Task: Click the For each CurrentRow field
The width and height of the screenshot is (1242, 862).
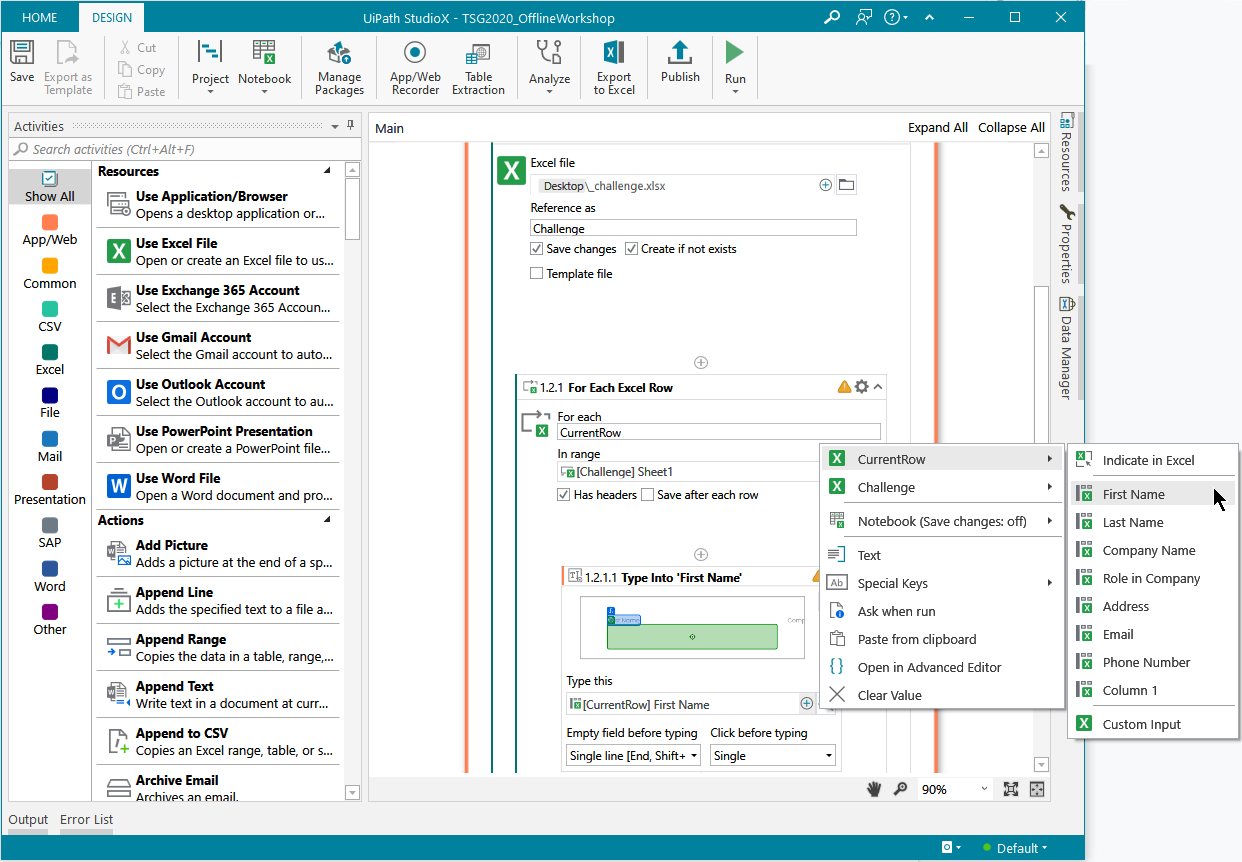Action: coord(719,432)
